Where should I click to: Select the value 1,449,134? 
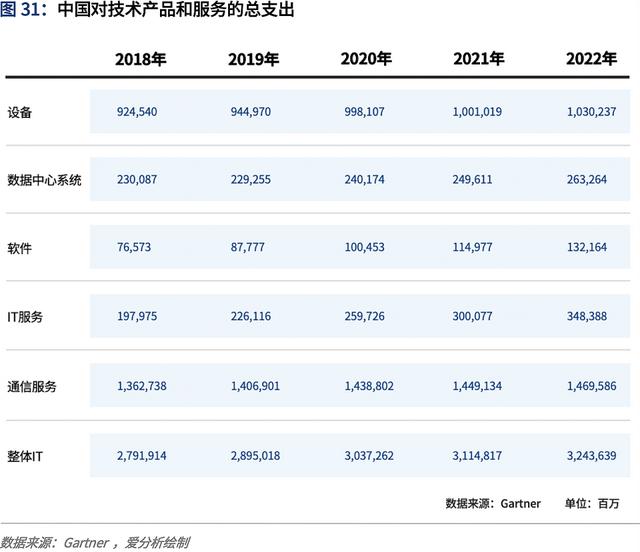pos(477,386)
